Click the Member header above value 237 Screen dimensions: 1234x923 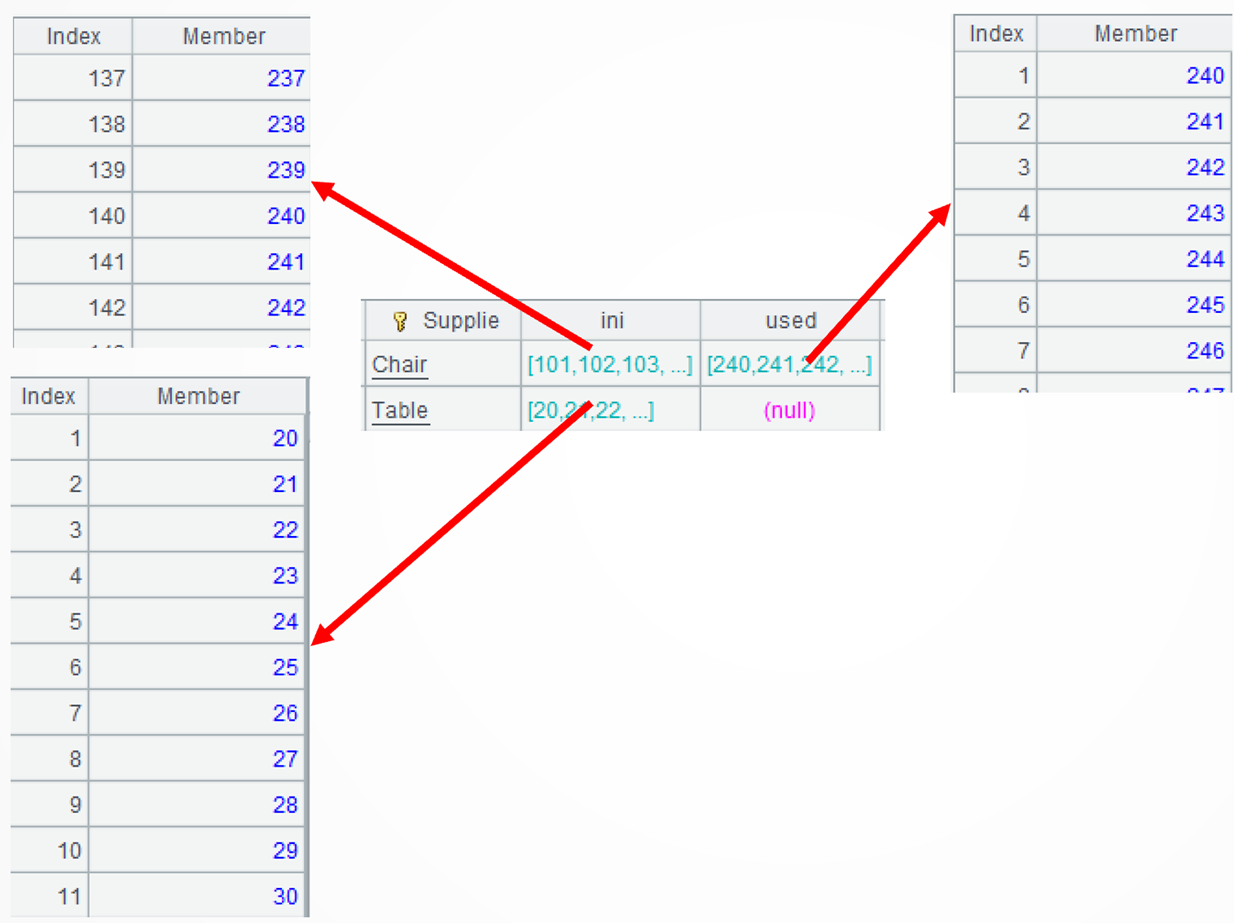coord(224,36)
